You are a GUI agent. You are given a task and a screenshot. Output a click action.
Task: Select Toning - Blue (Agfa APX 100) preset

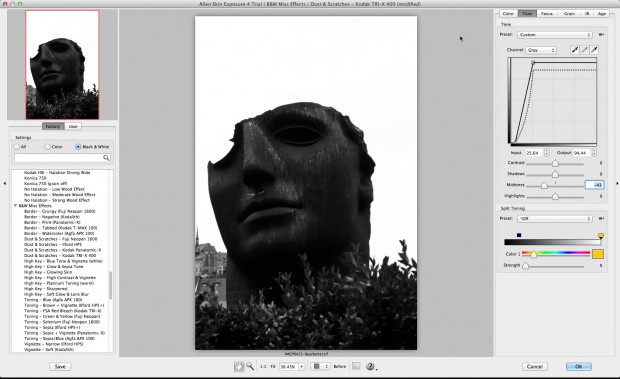point(53,300)
